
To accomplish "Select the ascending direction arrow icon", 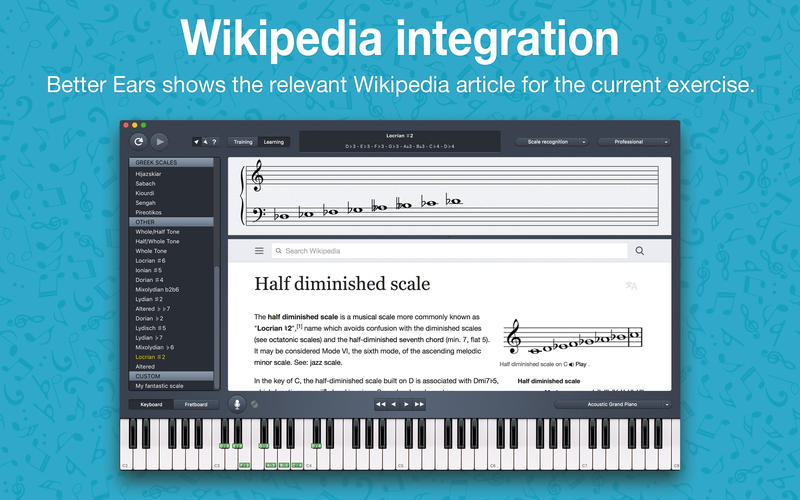I will (x=197, y=142).
